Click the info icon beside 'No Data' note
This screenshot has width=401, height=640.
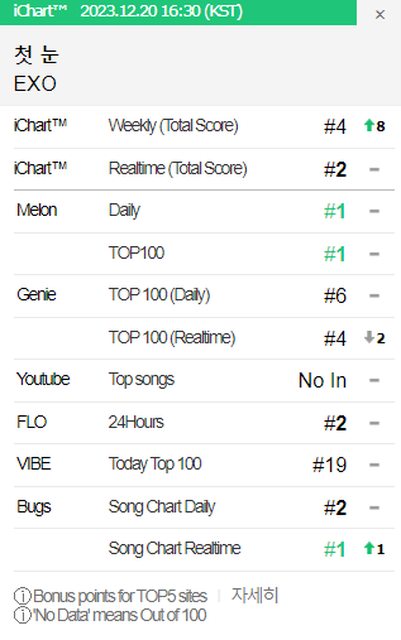coord(22,615)
